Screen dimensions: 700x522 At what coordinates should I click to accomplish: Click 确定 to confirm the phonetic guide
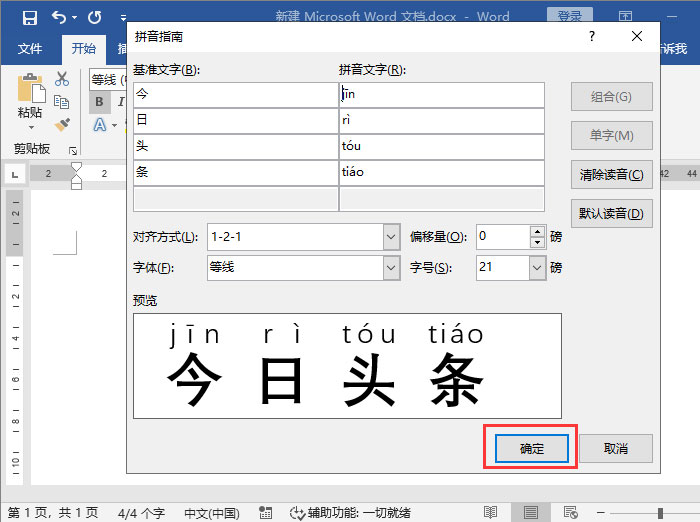pyautogui.click(x=531, y=448)
